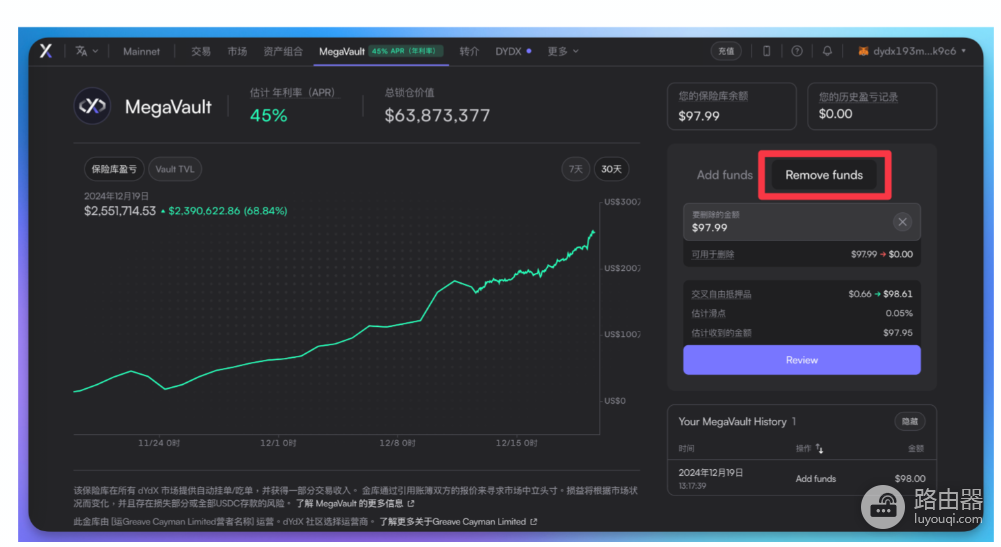1001x547 pixels.
Task: Click the 45% APR badge
Action: click(x=406, y=51)
